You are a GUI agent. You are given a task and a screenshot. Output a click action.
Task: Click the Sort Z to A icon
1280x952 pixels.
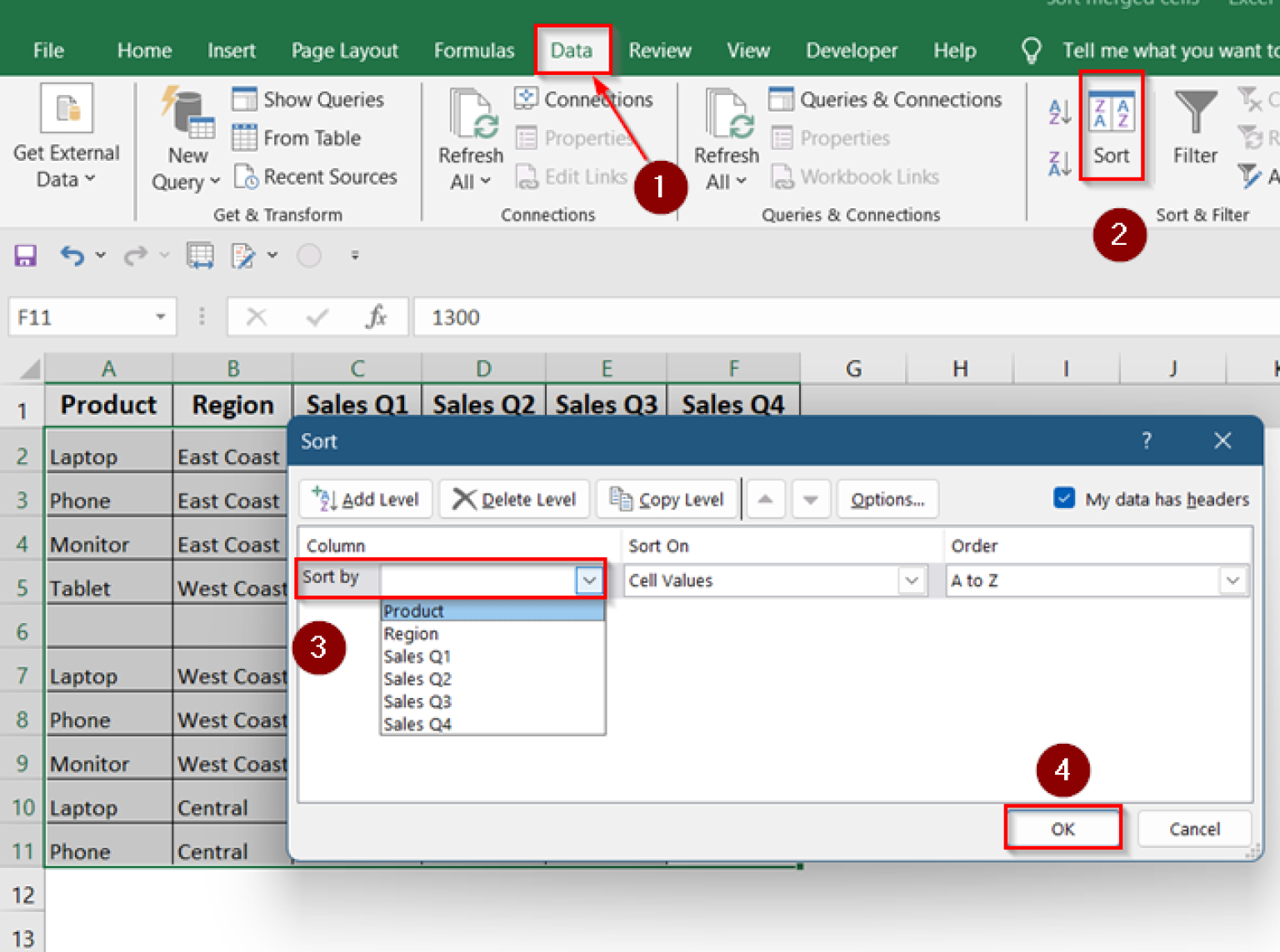pos(1057,162)
